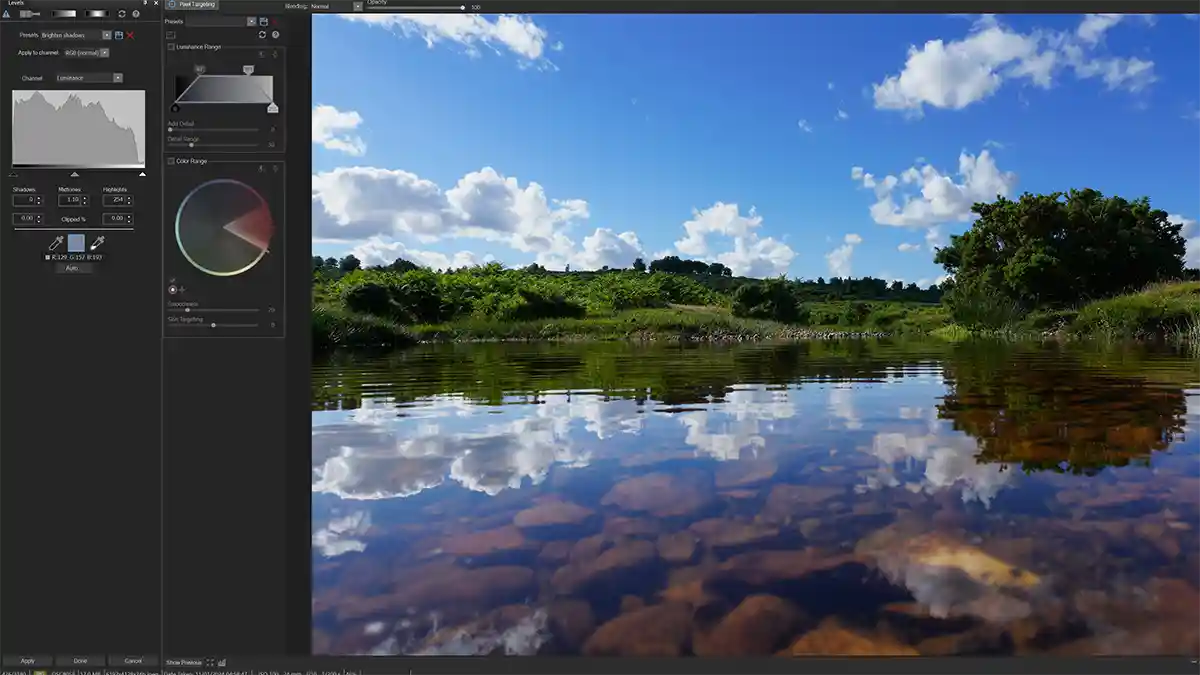The image size is (1200, 675).
Task: Click the first eyedropper icon in Color Range
Action: (x=261, y=169)
